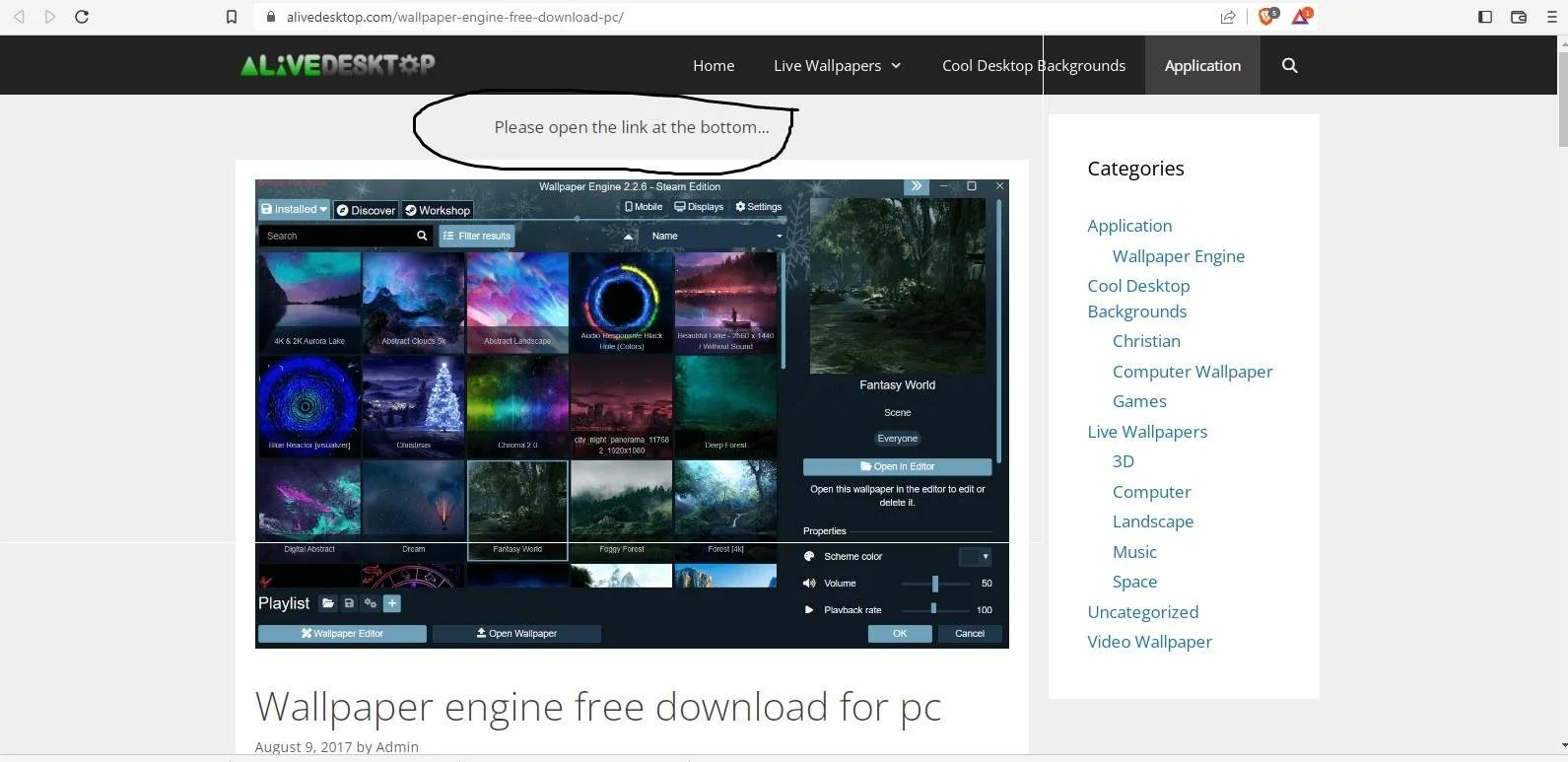Click the magnifier icon in the wallpaper search box
This screenshot has width=1568, height=762.
pyautogui.click(x=422, y=236)
